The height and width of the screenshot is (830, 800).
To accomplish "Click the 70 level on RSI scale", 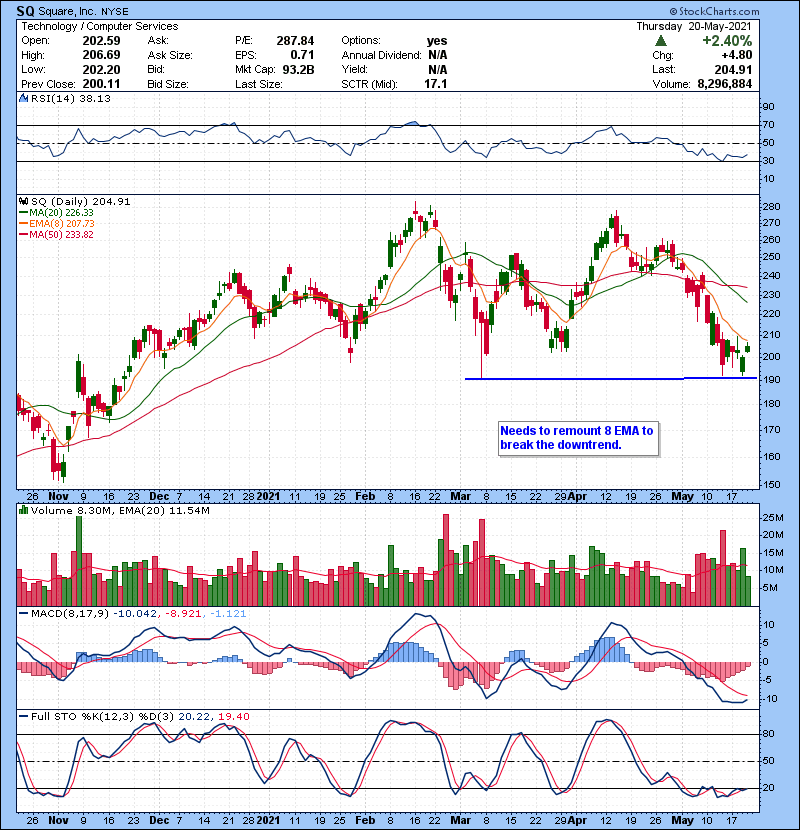I will [x=768, y=125].
